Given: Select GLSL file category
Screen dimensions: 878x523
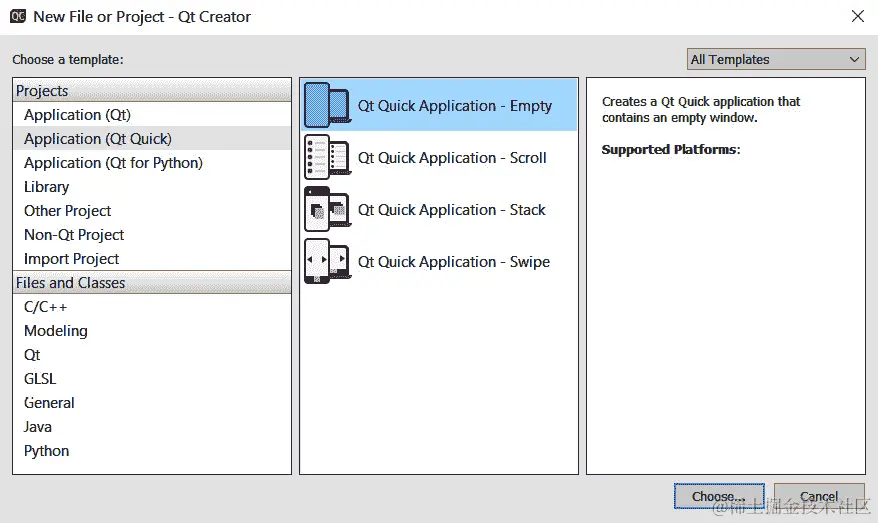Looking at the screenshot, I should click(x=152, y=379).
